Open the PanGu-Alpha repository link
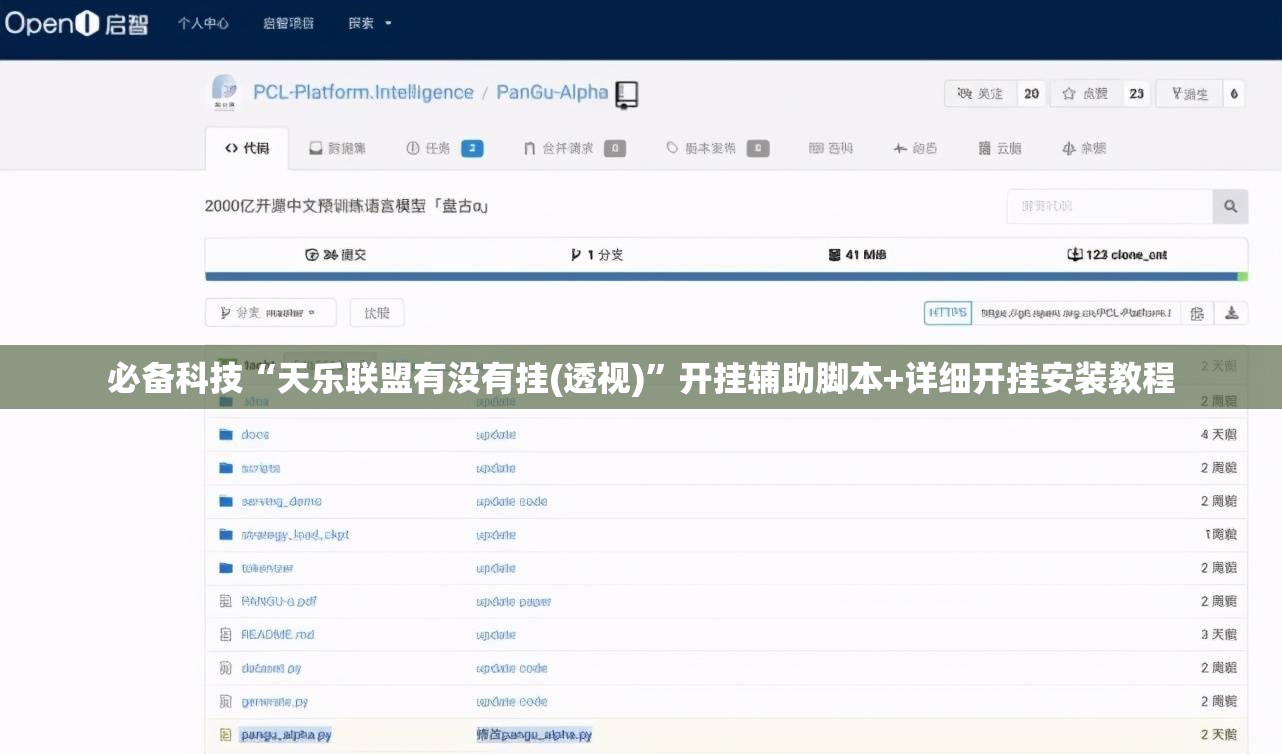 (x=552, y=93)
